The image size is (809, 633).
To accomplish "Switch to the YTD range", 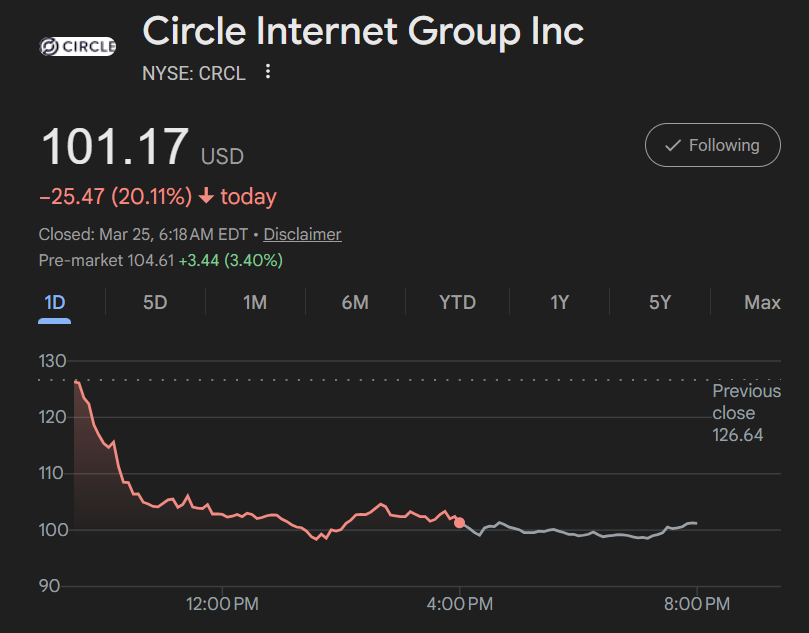I will (x=457, y=302).
